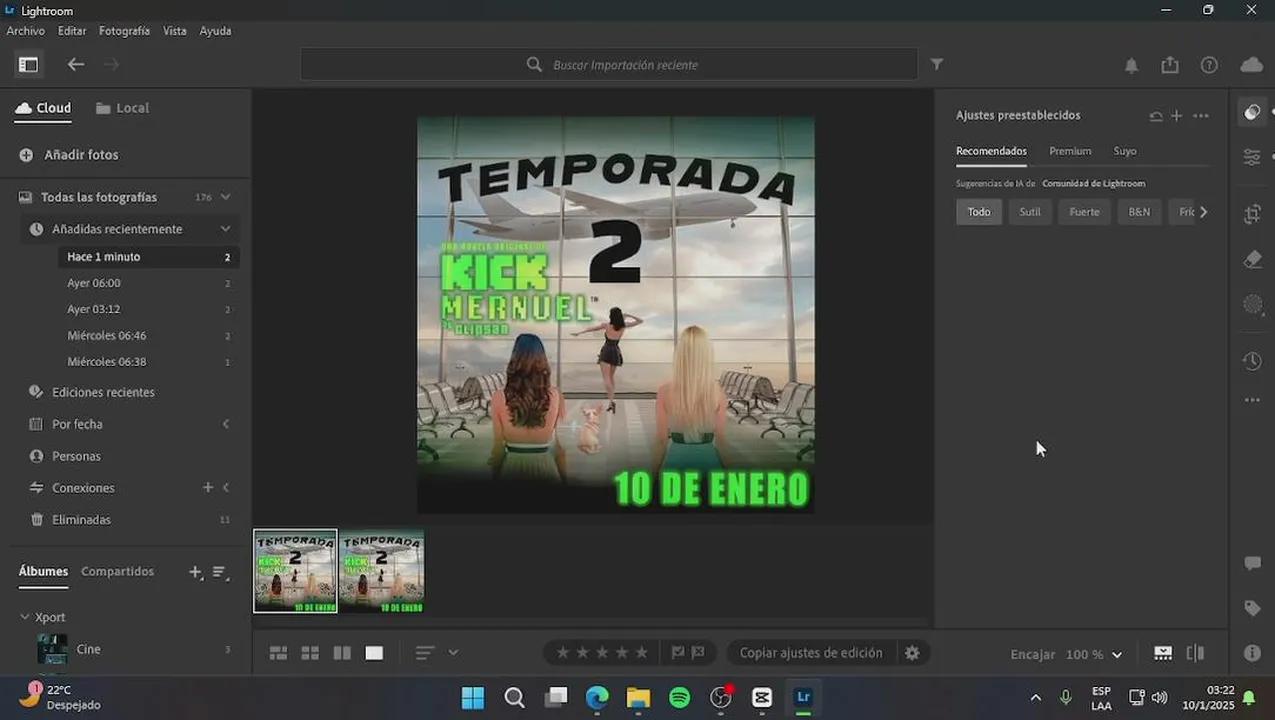The width and height of the screenshot is (1275, 720).
Task: Switch to the Premium presets tab
Action: [x=1070, y=151]
